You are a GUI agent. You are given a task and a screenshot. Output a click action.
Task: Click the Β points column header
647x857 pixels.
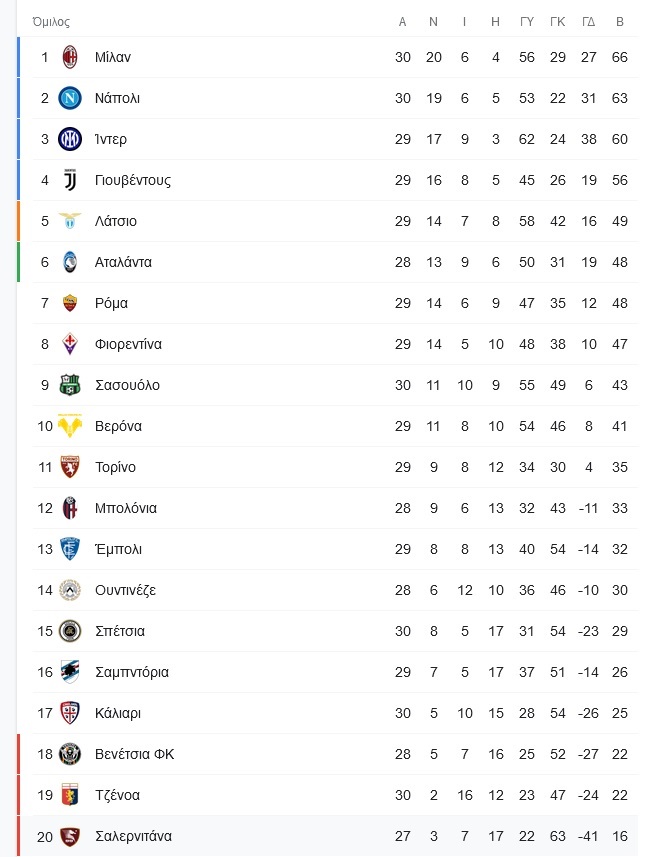coord(620,22)
